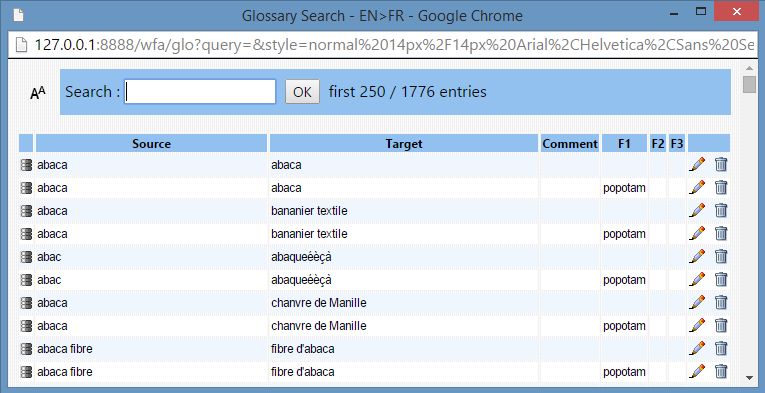Delete the chanvre de Manille entry tagged popotam

pos(721,325)
